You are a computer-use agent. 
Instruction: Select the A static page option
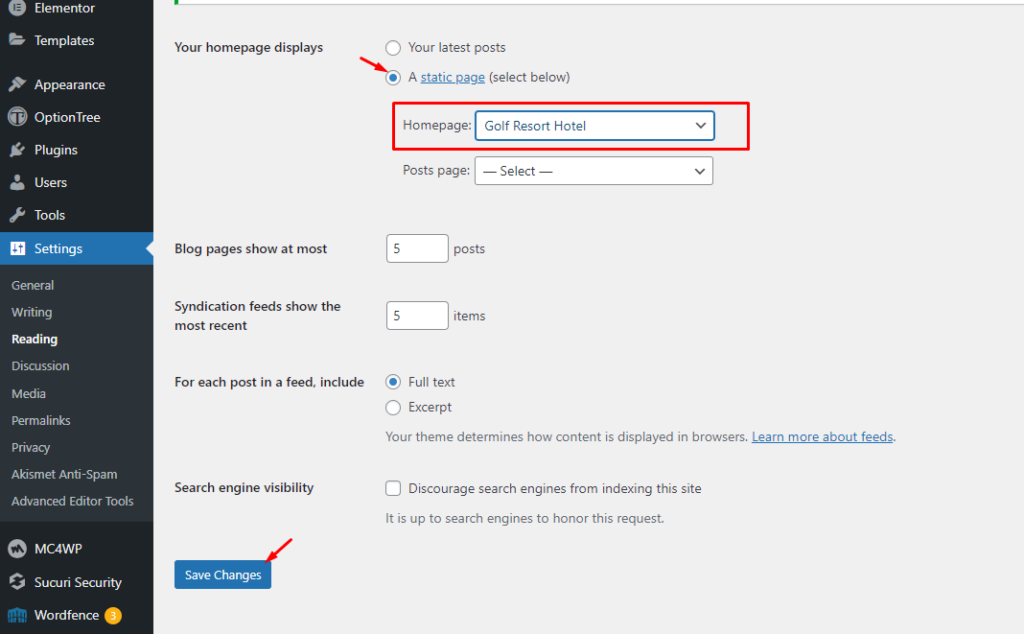[393, 77]
